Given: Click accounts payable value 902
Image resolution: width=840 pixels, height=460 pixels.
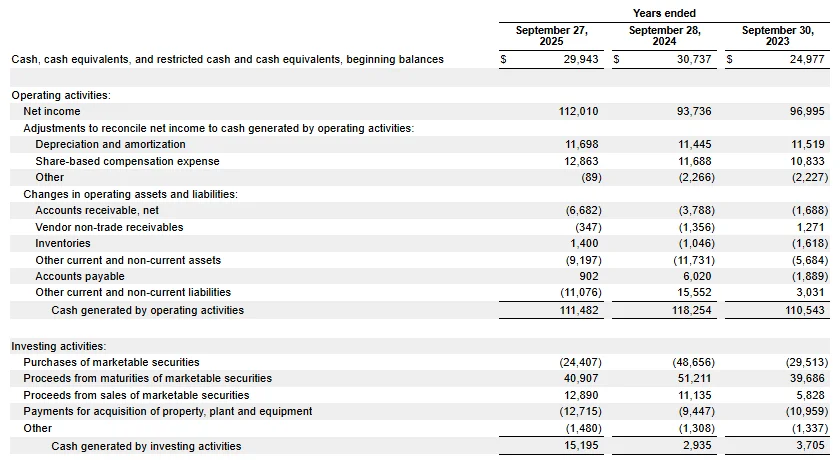Looking at the screenshot, I should [x=589, y=276].
